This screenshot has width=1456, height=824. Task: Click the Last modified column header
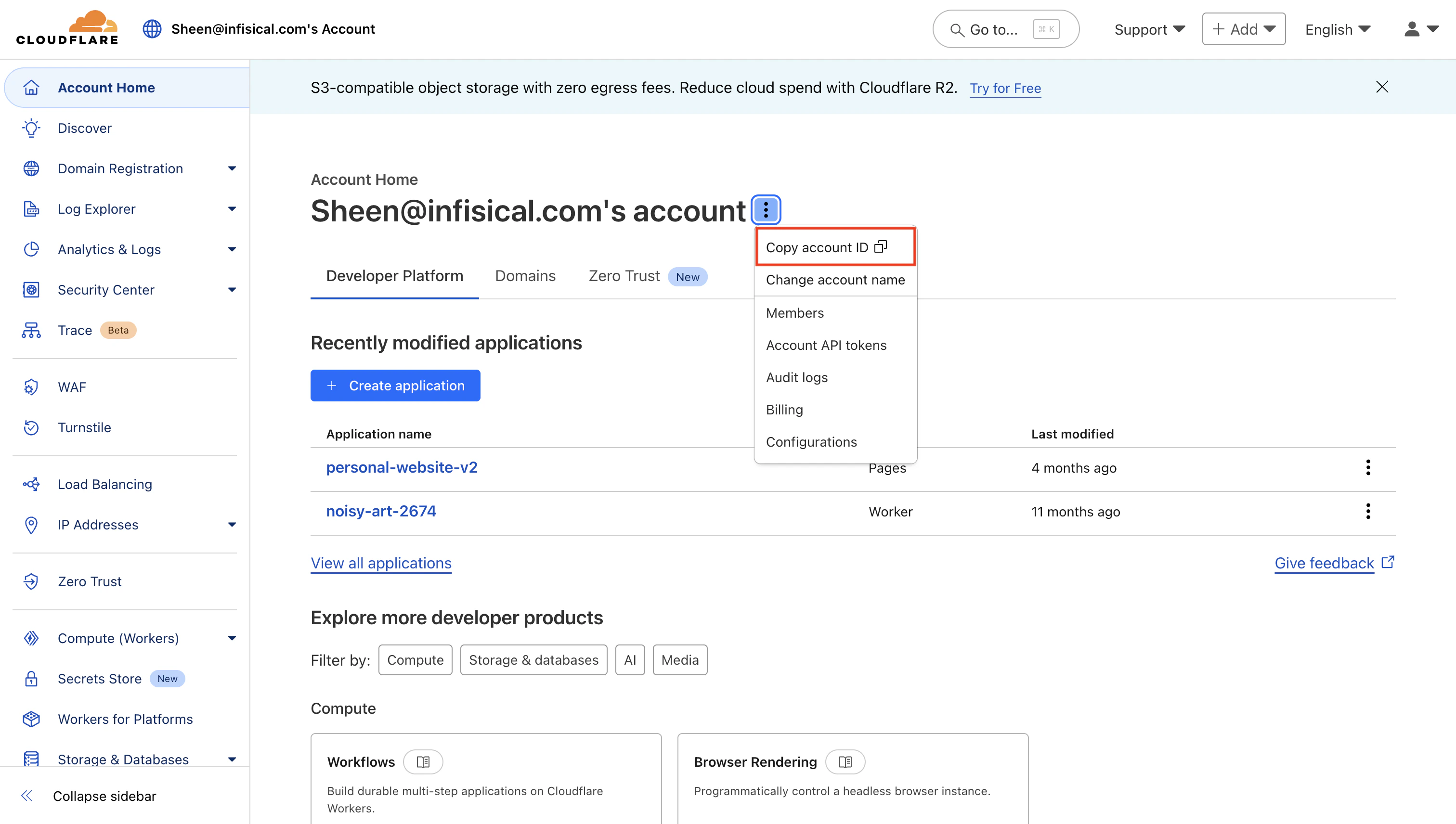pyautogui.click(x=1072, y=434)
